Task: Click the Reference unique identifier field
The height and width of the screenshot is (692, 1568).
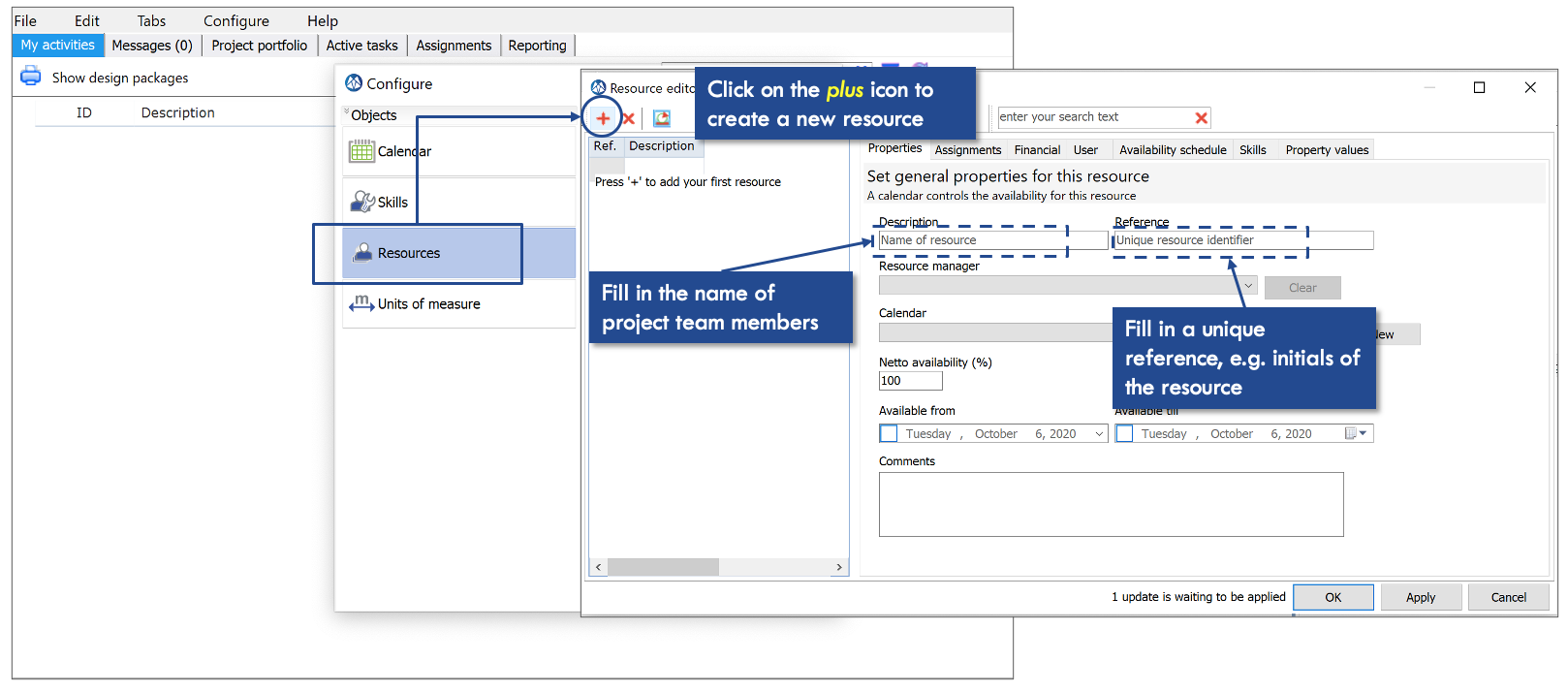Action: pos(1243,240)
